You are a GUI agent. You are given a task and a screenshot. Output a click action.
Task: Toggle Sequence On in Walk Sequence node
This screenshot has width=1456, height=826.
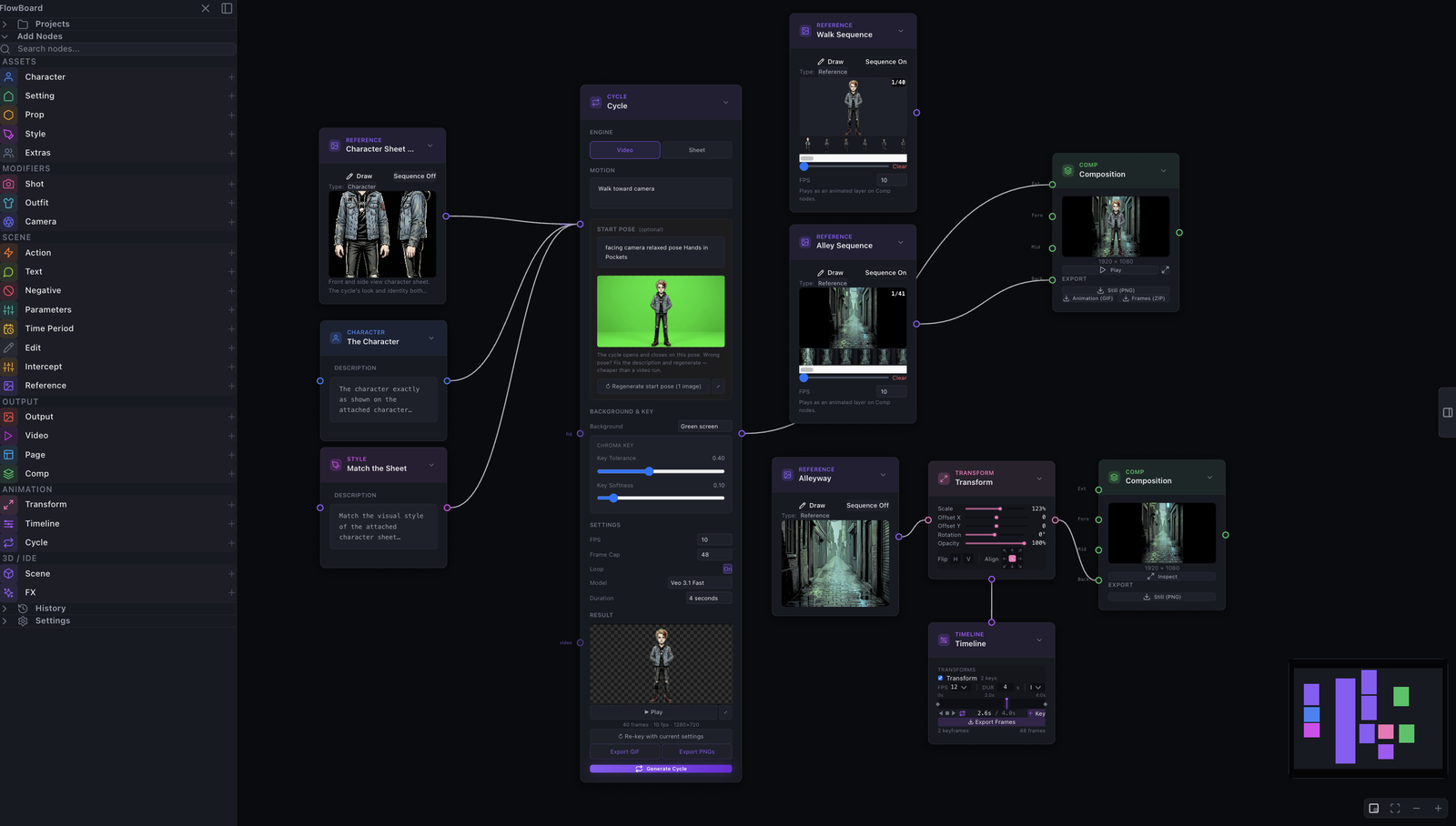(885, 62)
